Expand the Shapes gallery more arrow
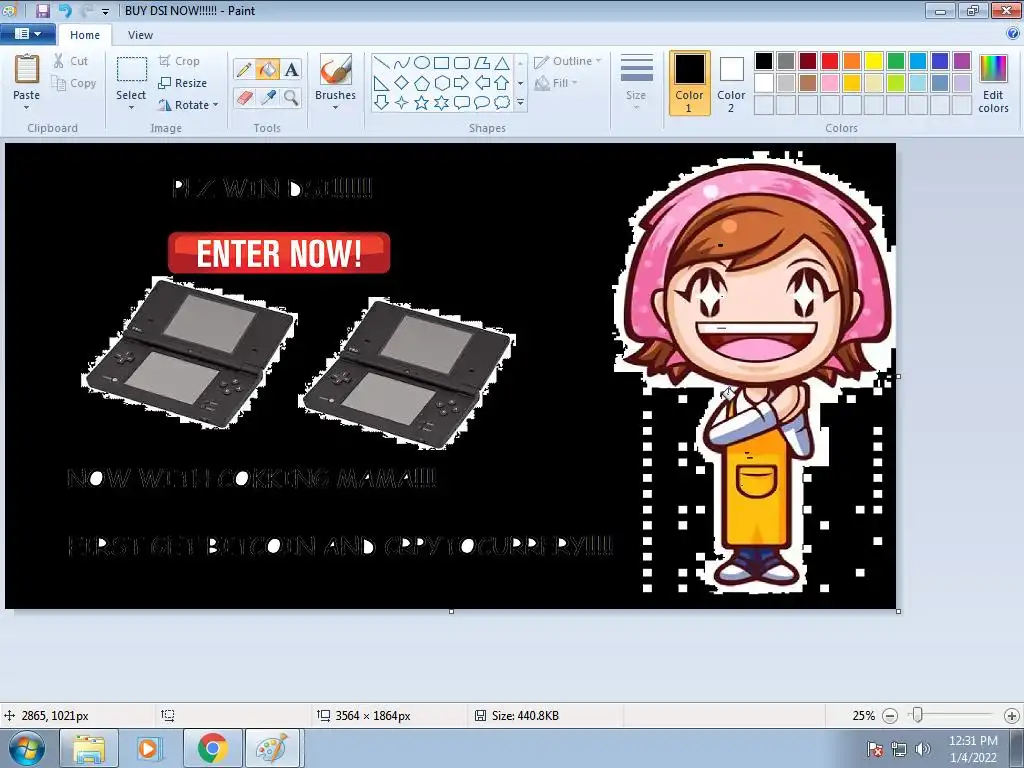 520,103
